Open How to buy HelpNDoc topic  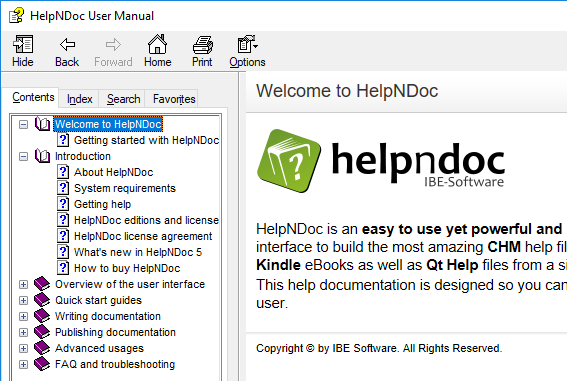(127, 268)
